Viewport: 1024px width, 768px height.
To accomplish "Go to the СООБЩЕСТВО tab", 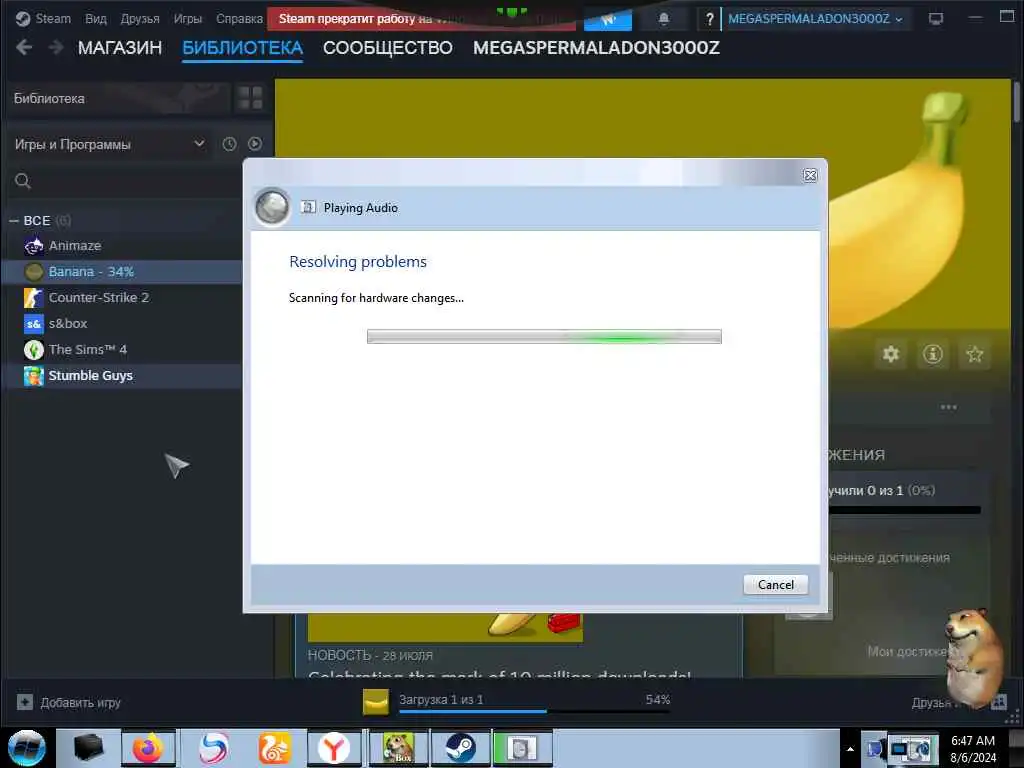I will click(387, 48).
